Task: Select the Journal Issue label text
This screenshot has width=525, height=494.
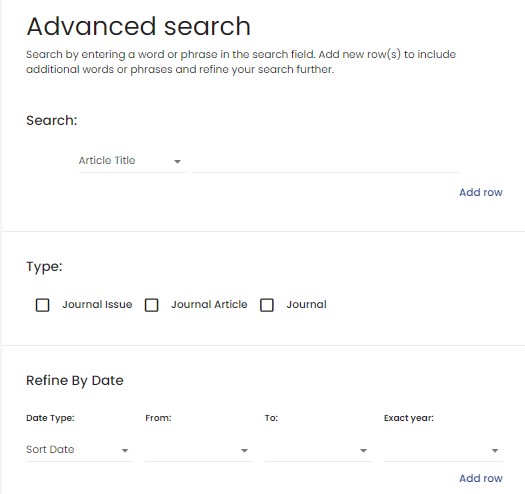Action: click(97, 304)
